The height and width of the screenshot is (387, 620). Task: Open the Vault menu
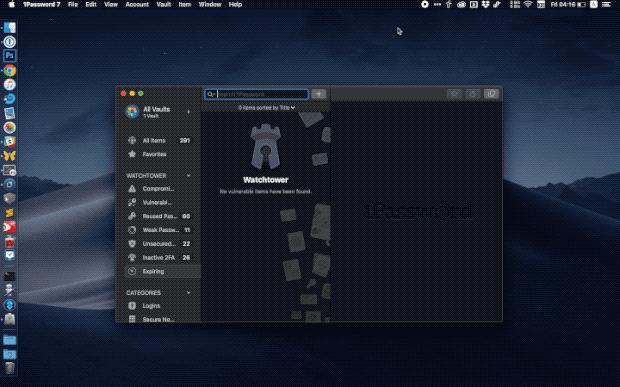point(164,4)
